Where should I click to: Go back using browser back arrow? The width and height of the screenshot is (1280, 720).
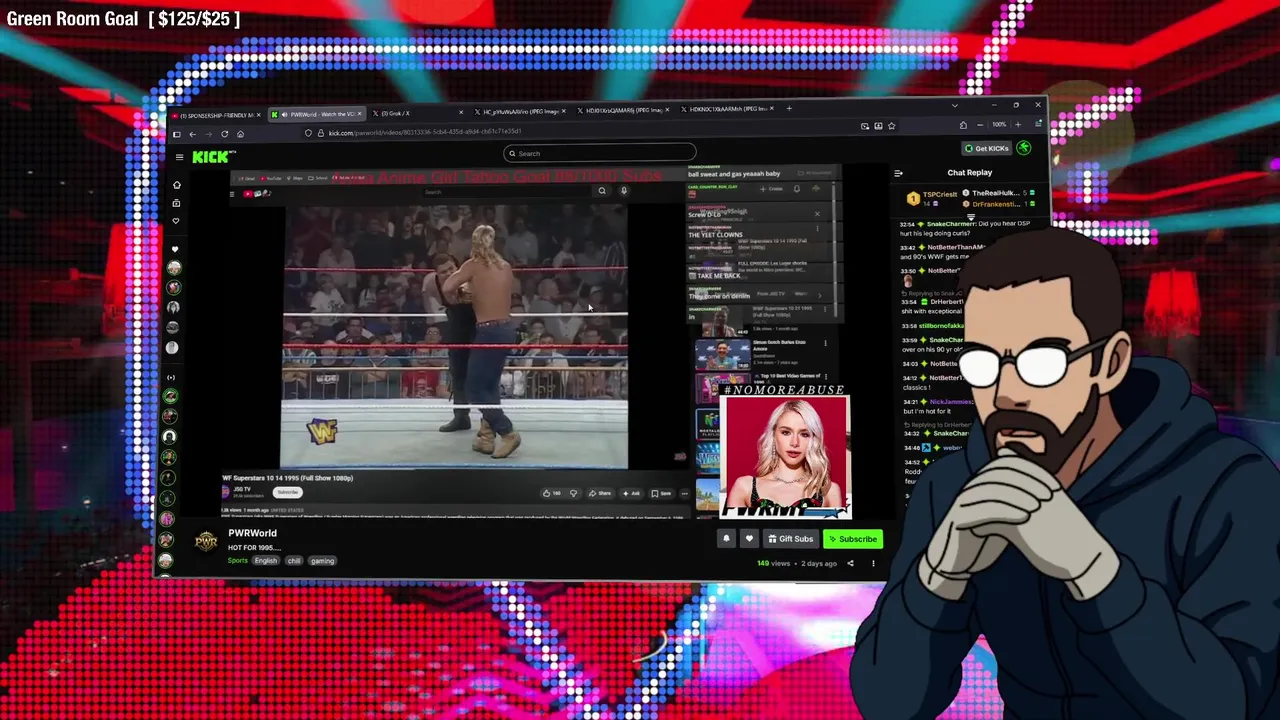192,134
